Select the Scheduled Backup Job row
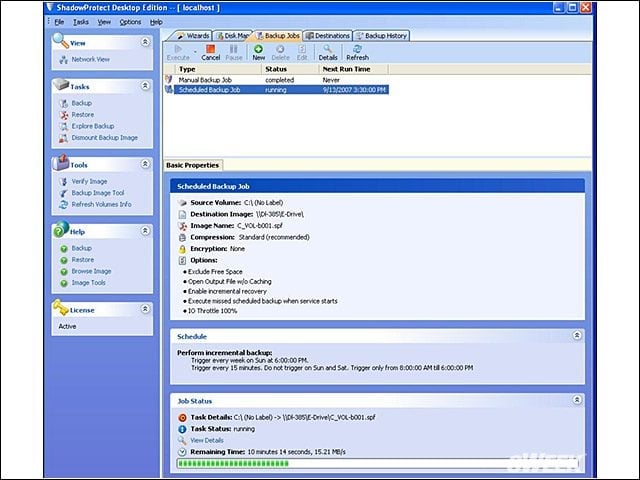 pos(276,90)
